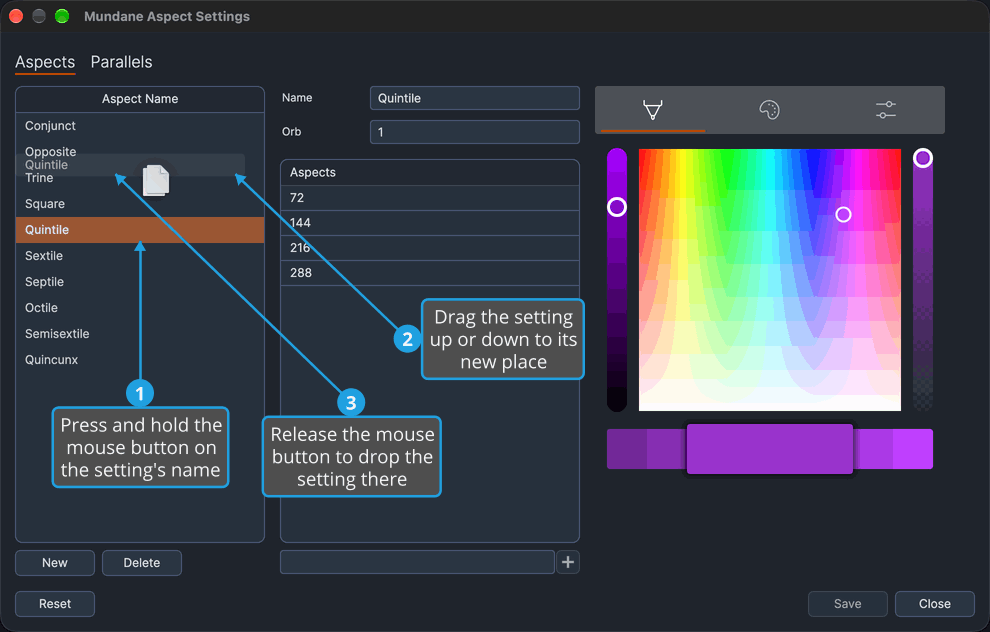Select the 72 aspect angle row
Viewport: 990px width, 632px height.
pyautogui.click(x=430, y=198)
